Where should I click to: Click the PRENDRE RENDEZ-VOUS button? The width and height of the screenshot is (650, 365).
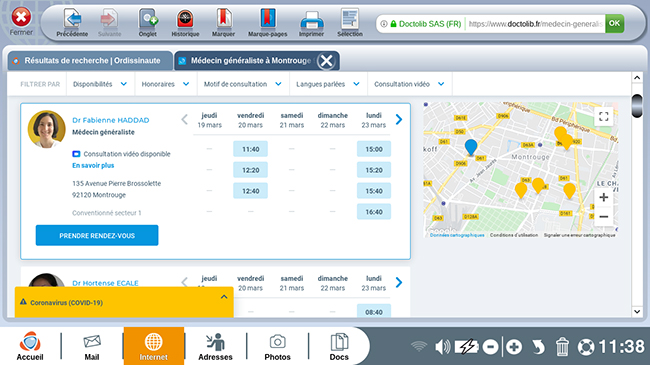pyautogui.click(x=97, y=236)
